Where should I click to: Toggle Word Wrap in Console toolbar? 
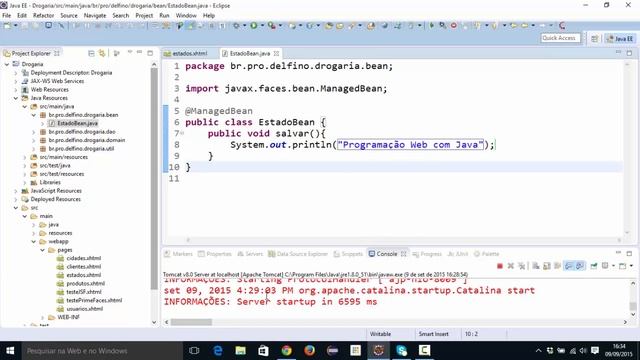[557, 266]
